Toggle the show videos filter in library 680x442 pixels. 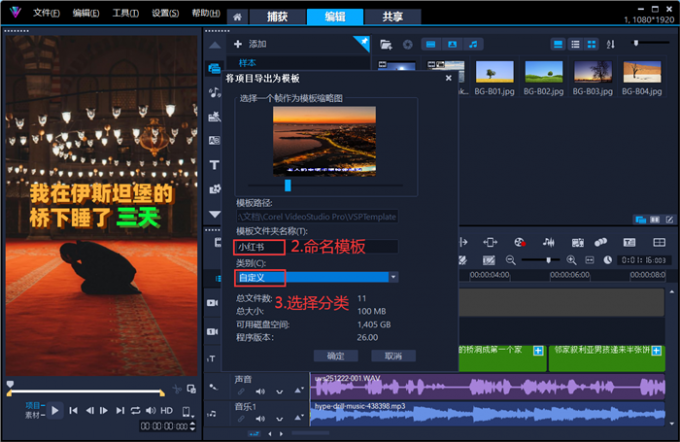point(430,44)
